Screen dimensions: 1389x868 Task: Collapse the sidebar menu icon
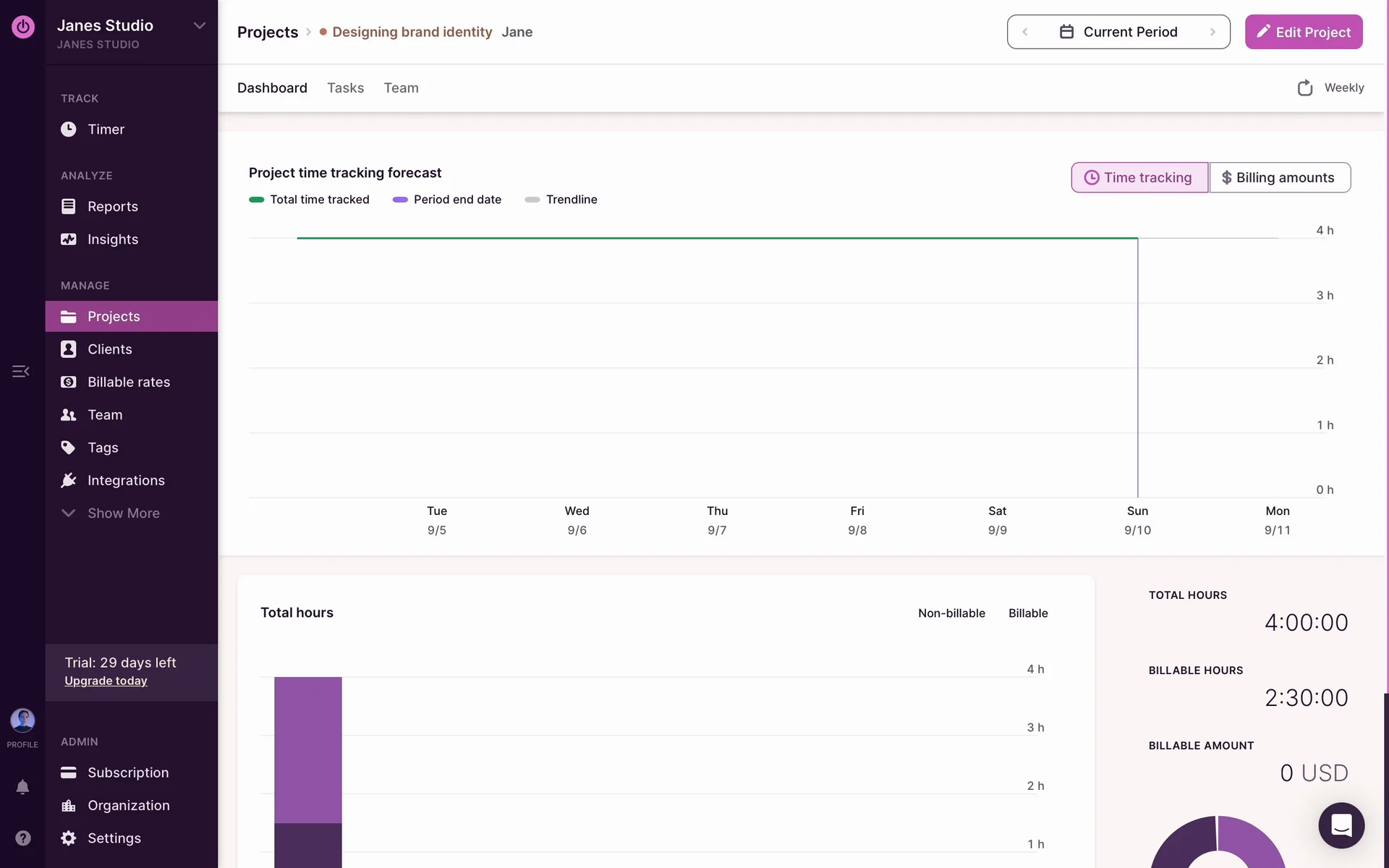[x=20, y=371]
